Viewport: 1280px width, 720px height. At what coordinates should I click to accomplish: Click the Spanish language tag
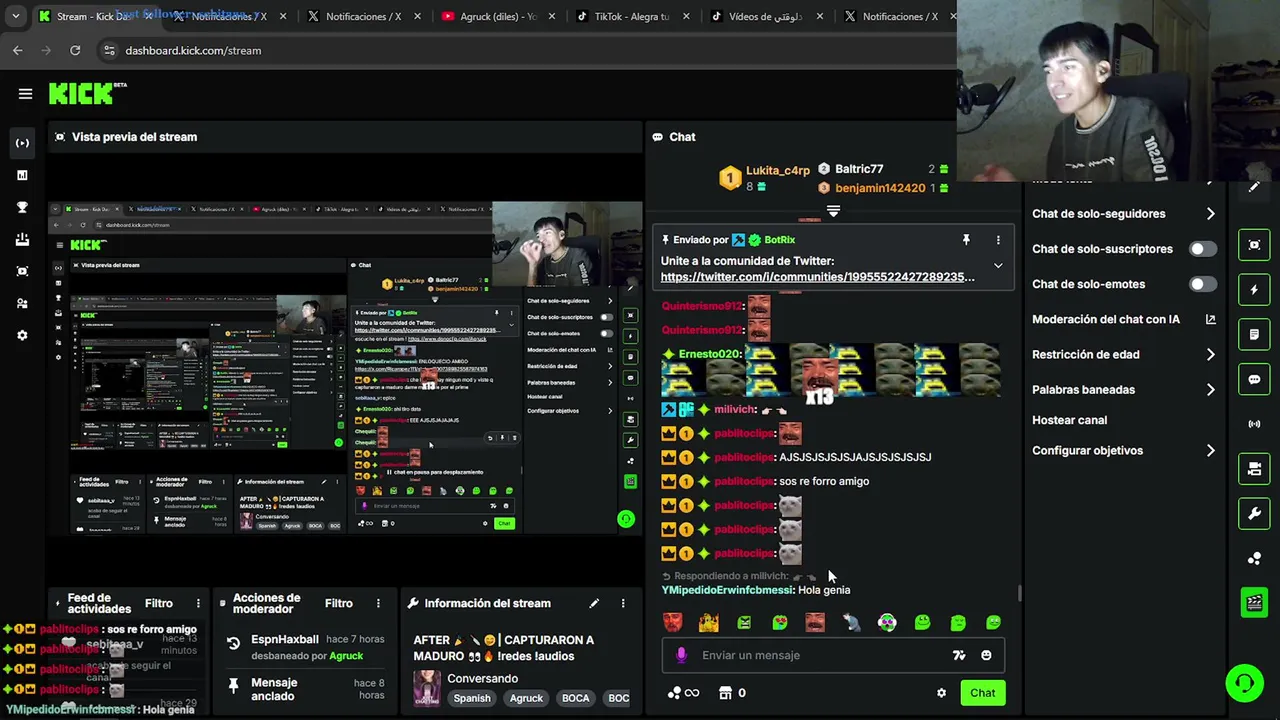(x=472, y=699)
